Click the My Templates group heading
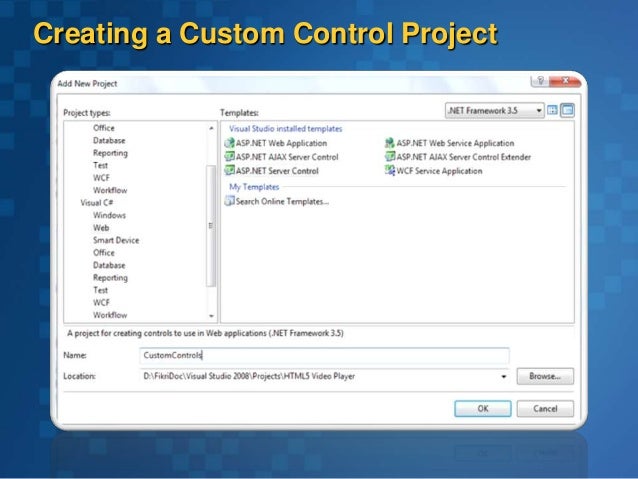 [x=254, y=187]
